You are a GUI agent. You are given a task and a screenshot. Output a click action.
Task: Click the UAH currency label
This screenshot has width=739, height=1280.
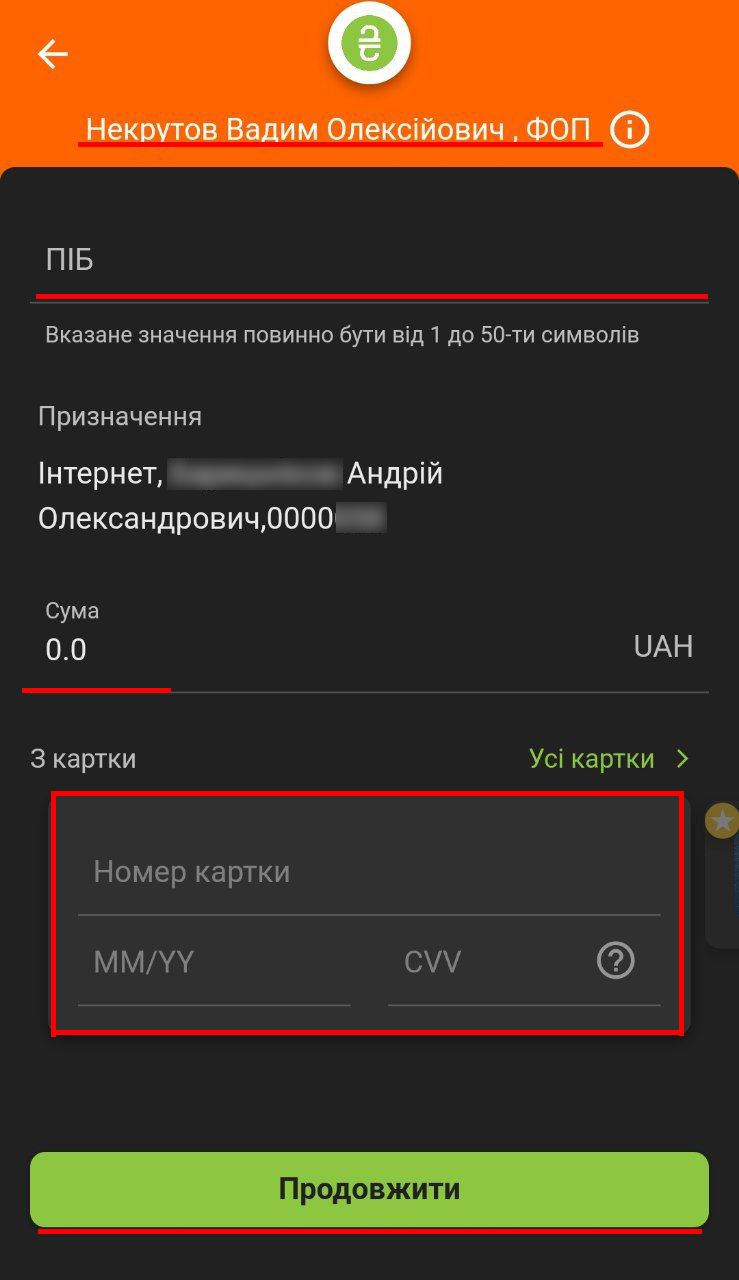click(663, 646)
